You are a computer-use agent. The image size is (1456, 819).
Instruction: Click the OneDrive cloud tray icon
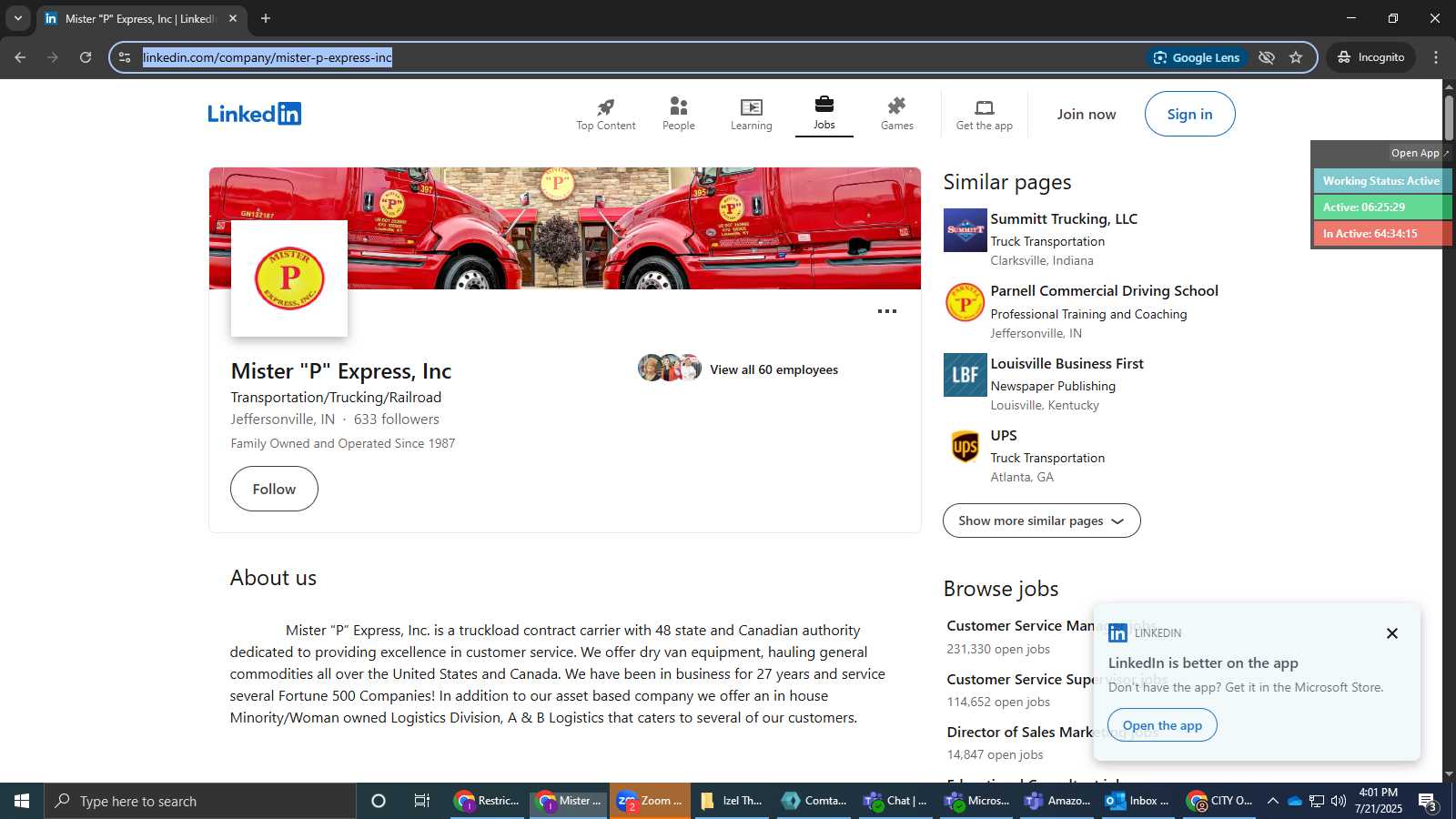click(x=1294, y=801)
